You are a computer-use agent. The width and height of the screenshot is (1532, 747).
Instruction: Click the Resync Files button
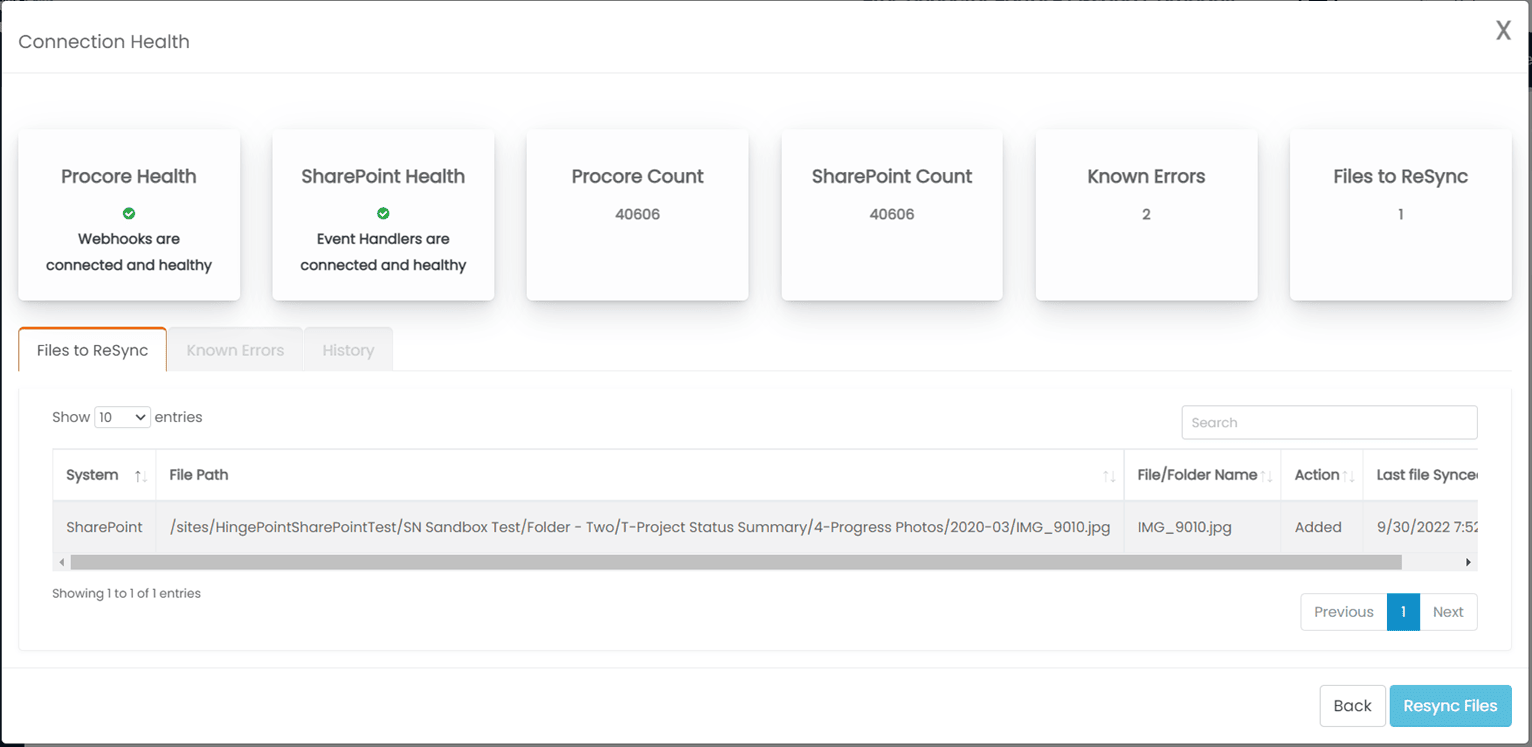click(1450, 705)
